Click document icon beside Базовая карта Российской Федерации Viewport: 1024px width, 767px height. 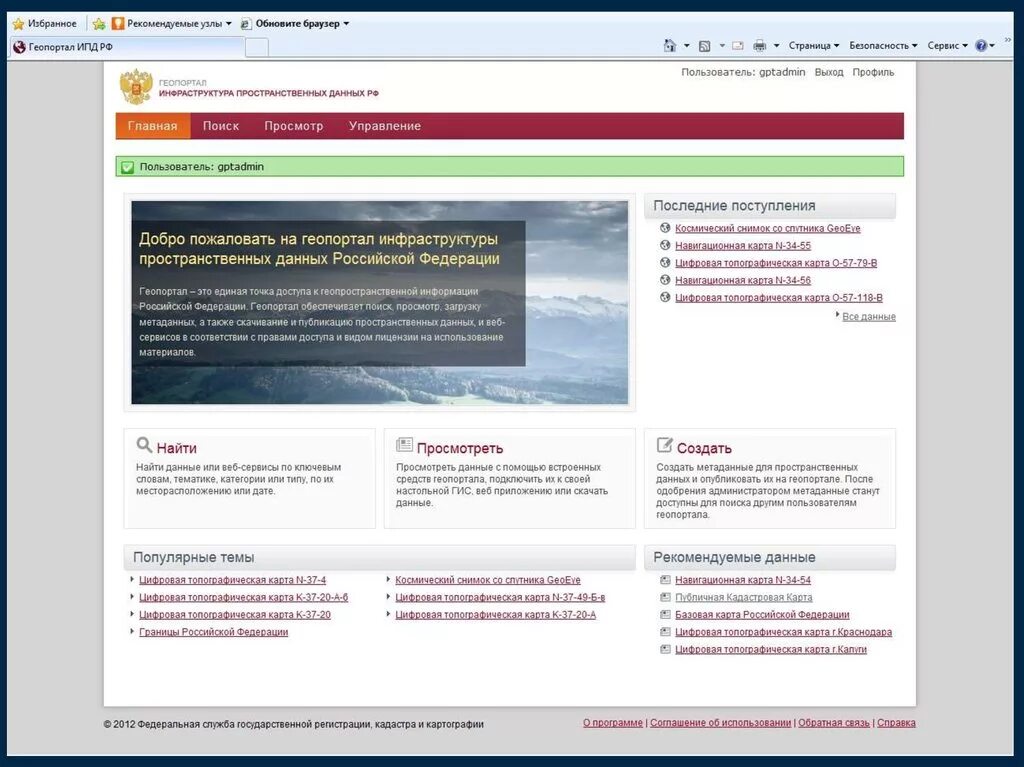[665, 614]
